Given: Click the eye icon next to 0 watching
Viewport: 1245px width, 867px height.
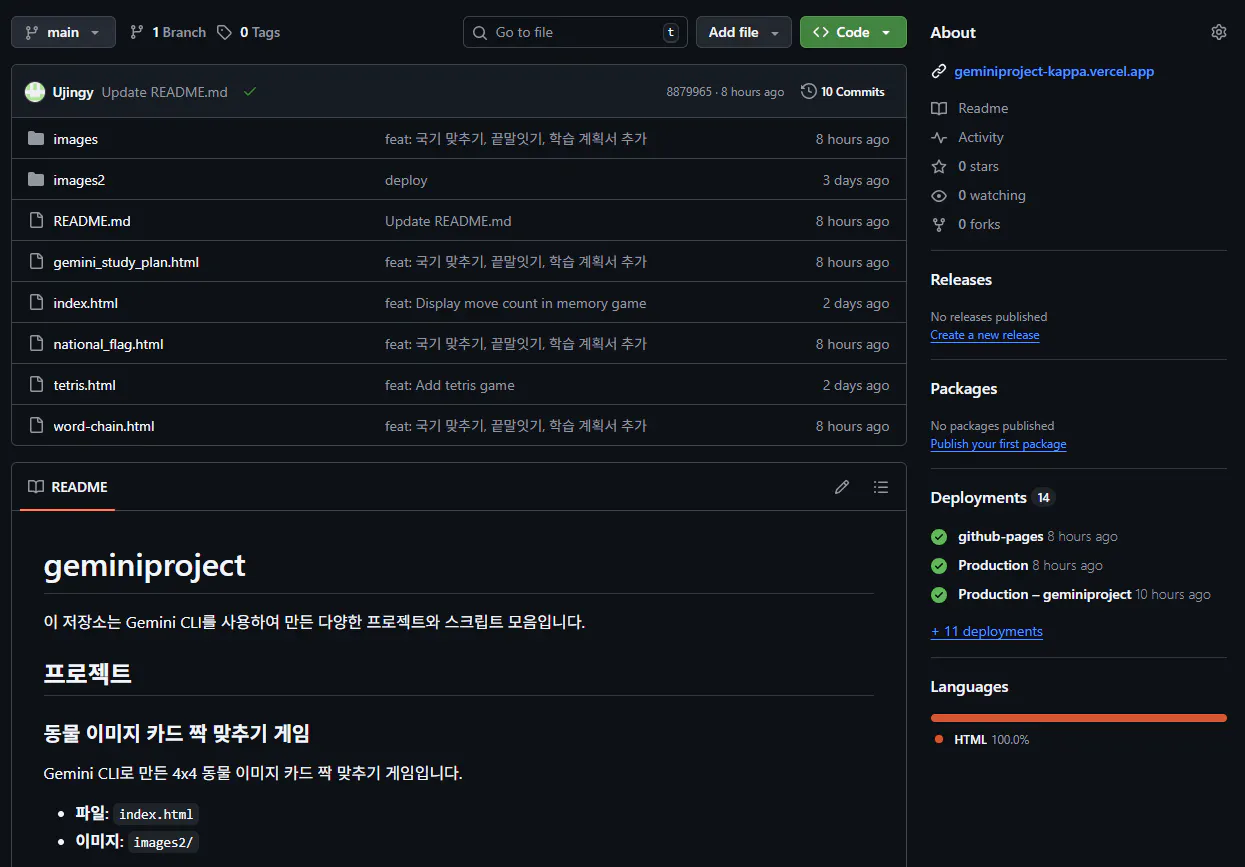Looking at the screenshot, I should click(938, 195).
